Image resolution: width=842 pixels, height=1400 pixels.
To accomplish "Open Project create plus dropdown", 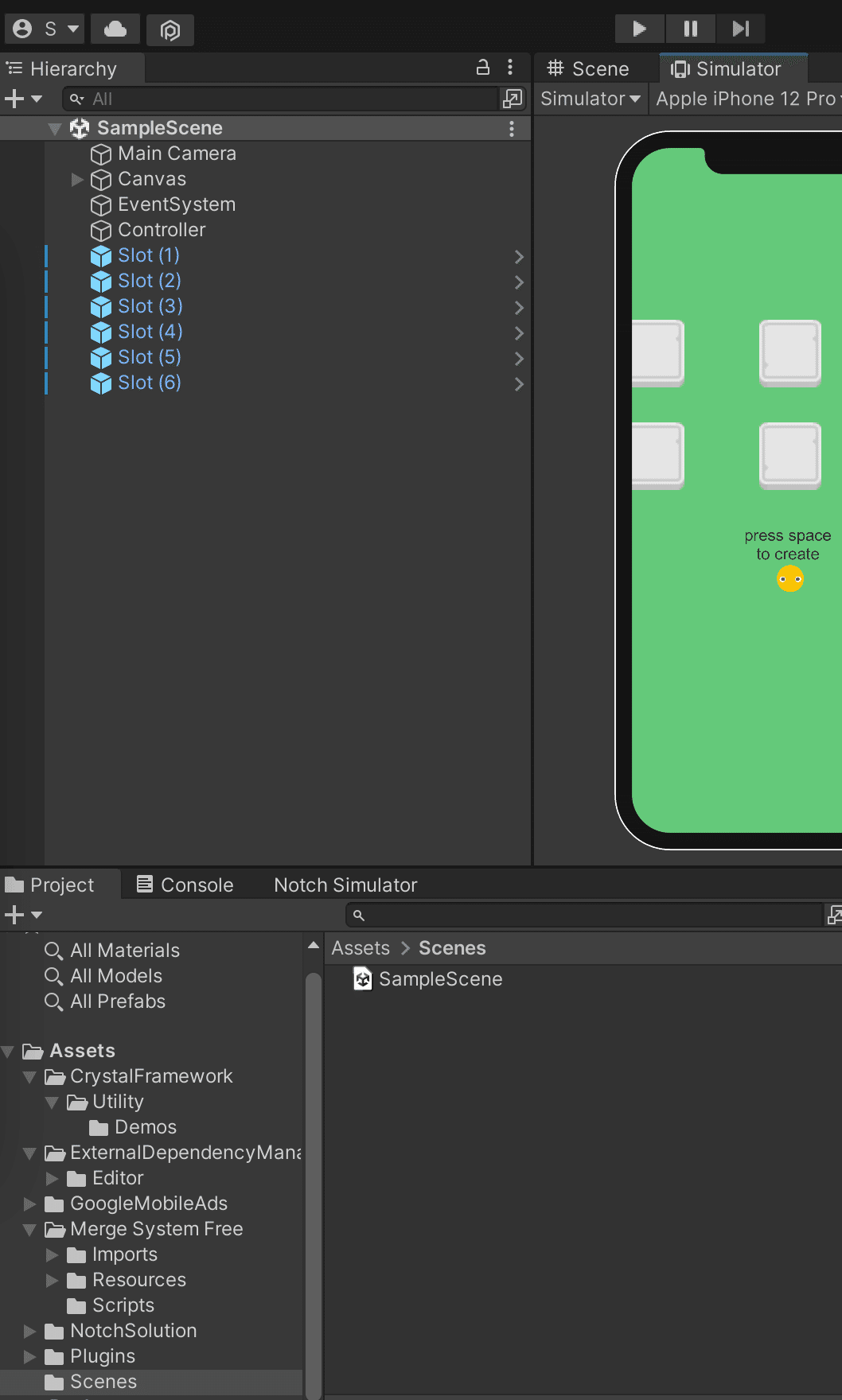I will point(23,915).
